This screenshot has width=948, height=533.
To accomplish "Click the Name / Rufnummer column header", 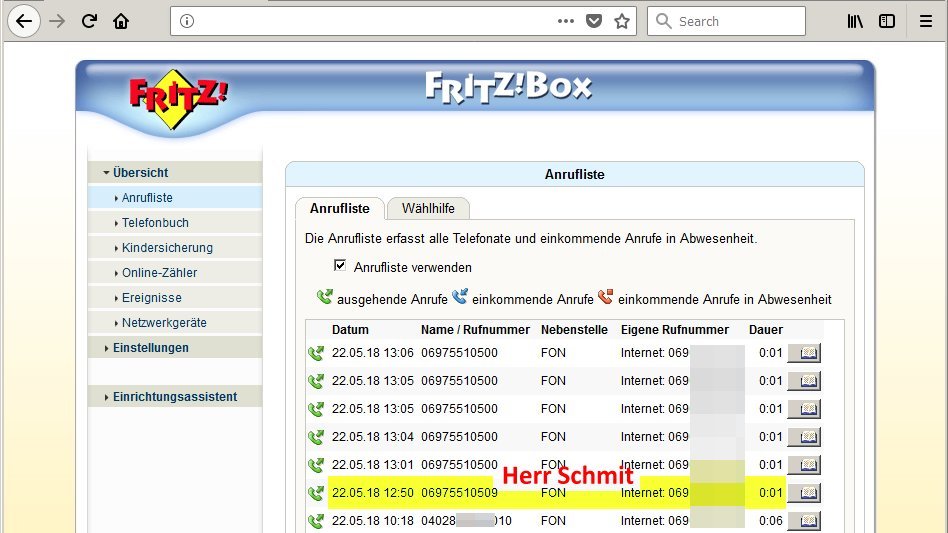I will point(475,330).
